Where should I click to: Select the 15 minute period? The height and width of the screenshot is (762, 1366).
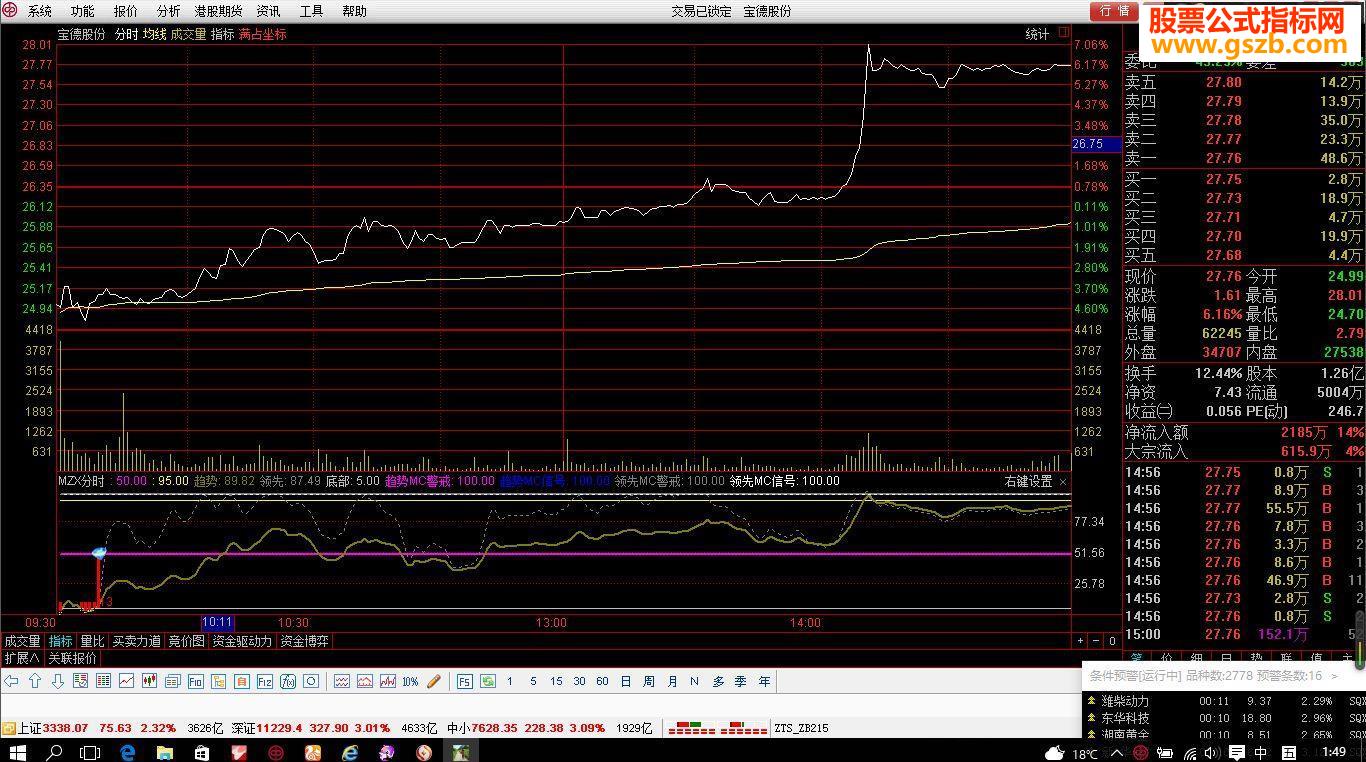tap(556, 681)
